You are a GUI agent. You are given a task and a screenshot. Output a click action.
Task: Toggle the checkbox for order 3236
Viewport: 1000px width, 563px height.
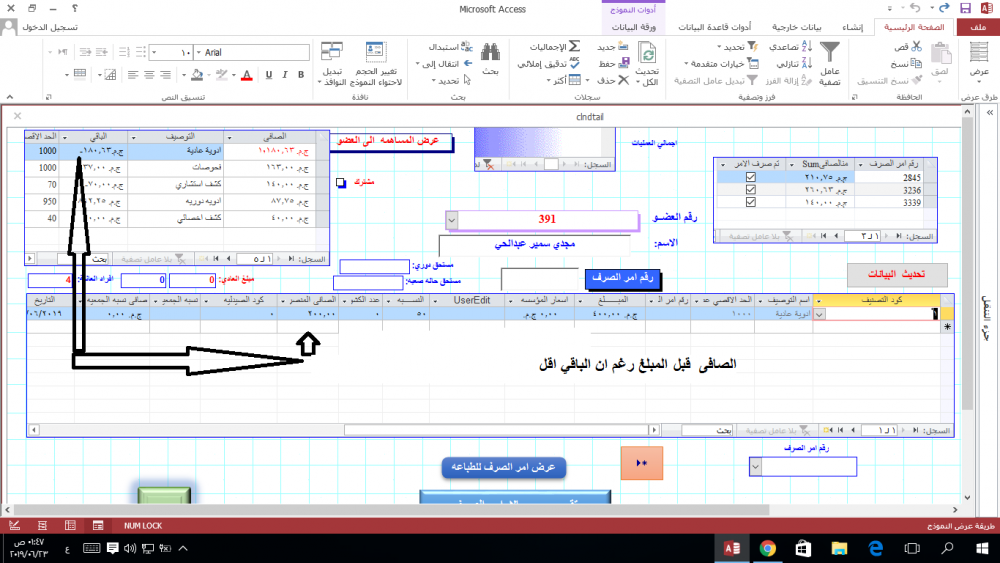point(751,189)
